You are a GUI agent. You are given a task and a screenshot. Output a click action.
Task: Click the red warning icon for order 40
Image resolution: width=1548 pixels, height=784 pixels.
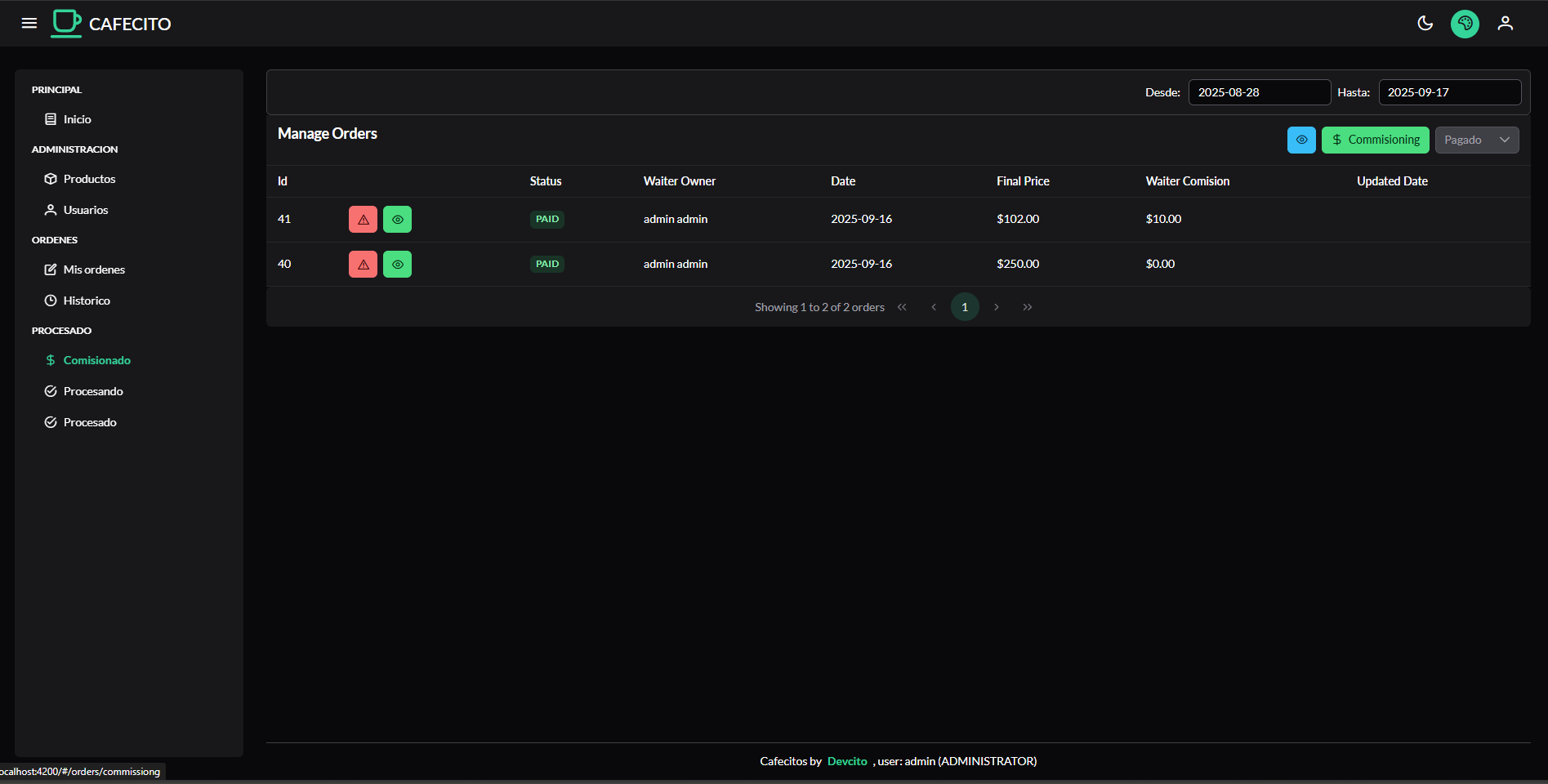point(363,264)
